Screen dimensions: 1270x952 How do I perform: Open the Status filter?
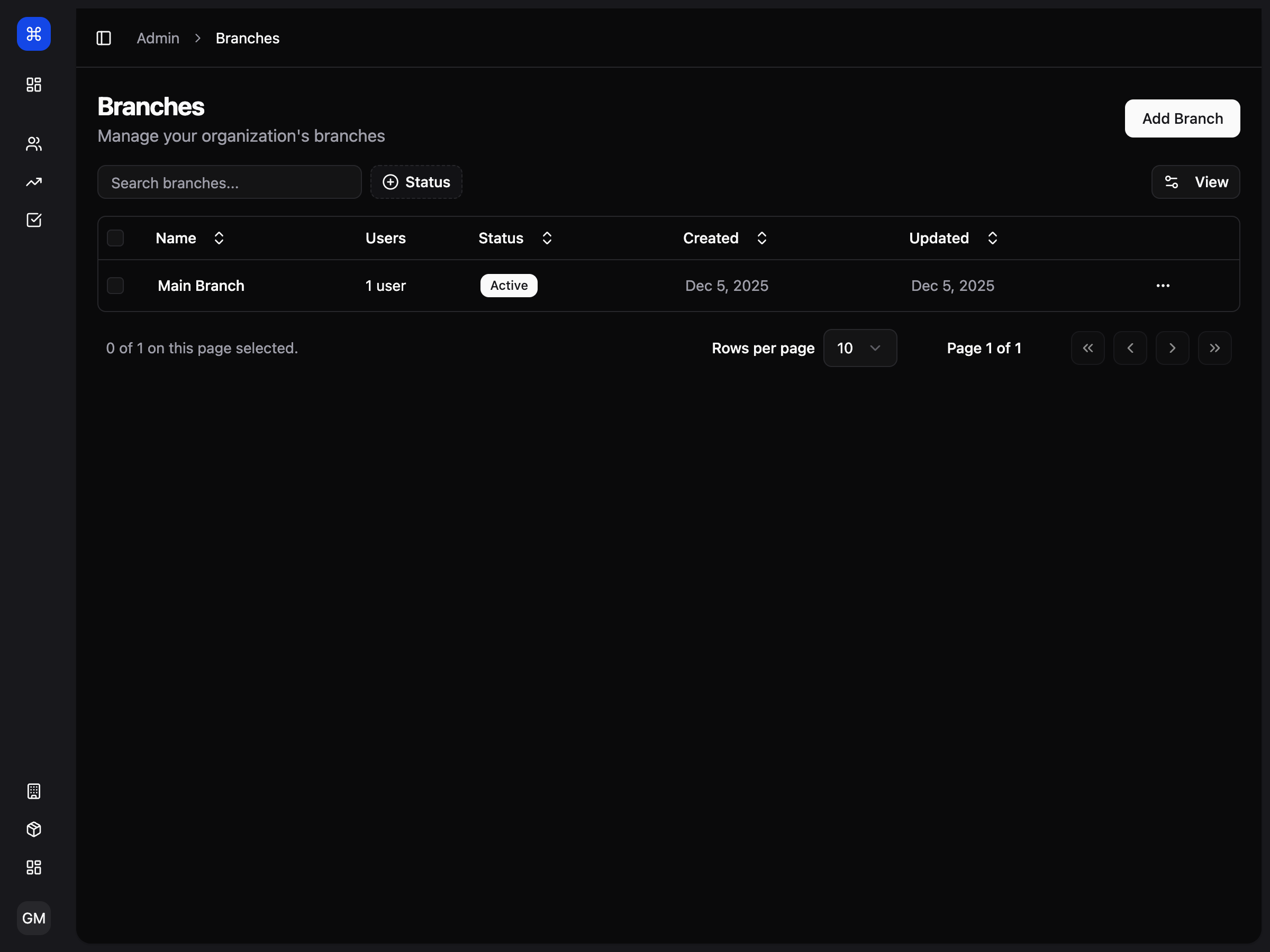416,182
